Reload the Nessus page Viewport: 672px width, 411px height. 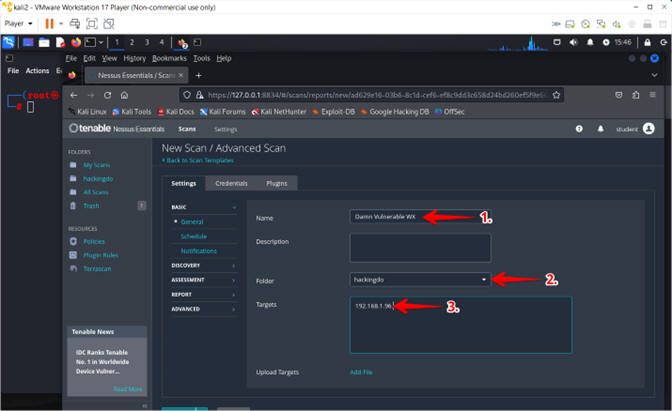[108, 95]
